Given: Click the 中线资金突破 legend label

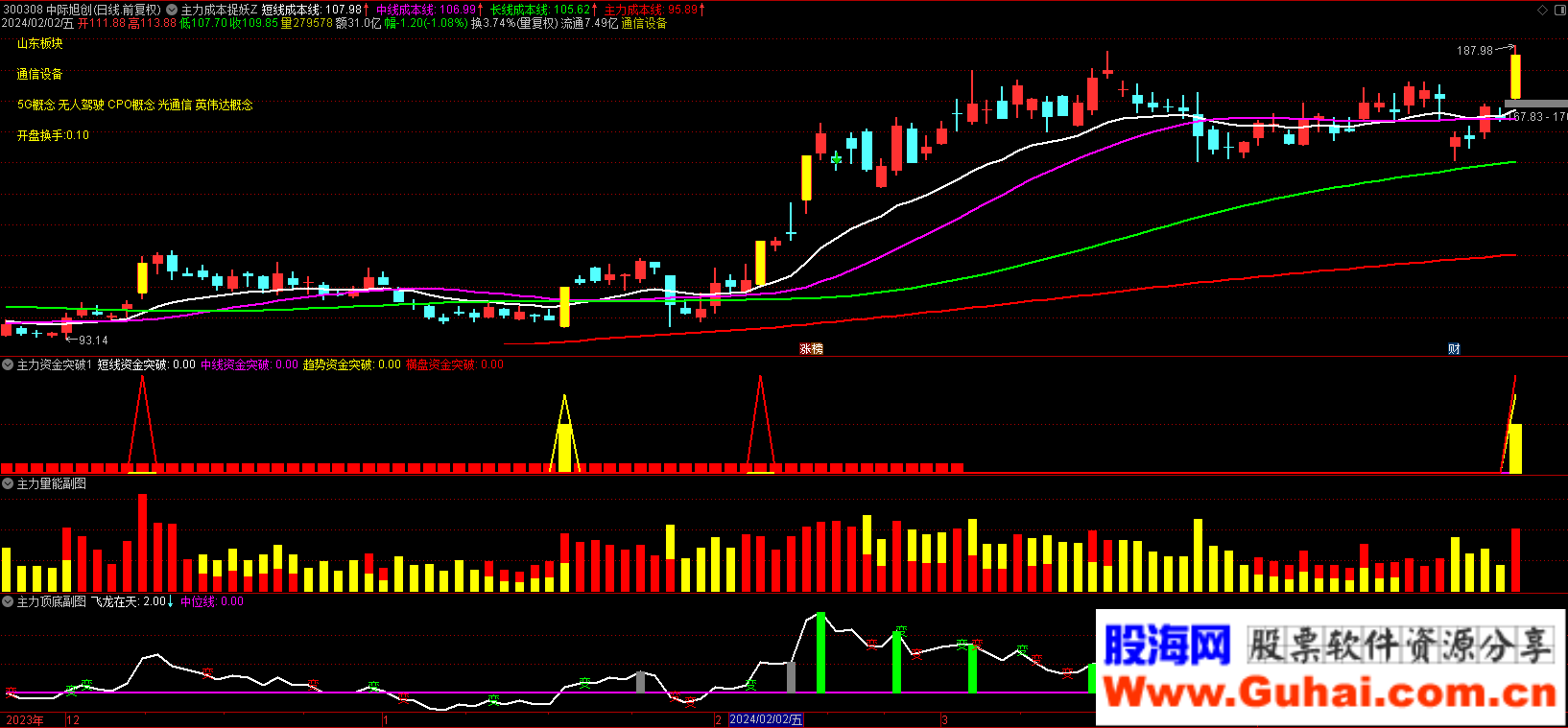Looking at the screenshot, I should pos(234,364).
